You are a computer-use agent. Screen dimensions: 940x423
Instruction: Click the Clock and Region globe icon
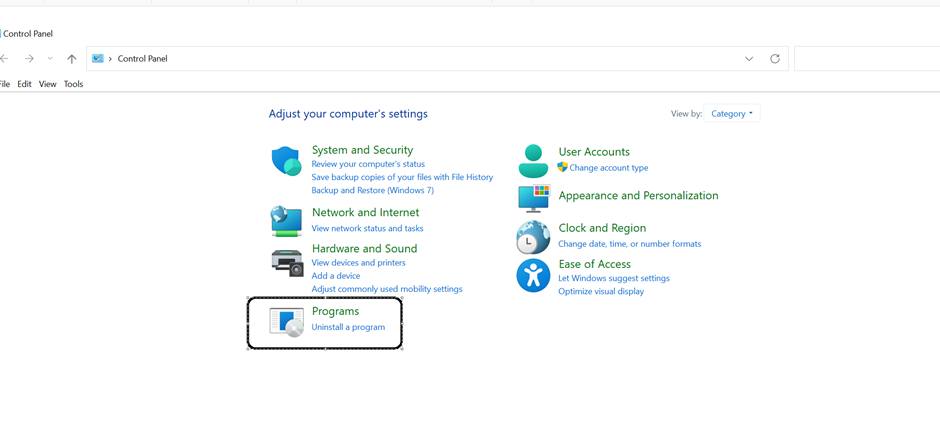click(533, 238)
